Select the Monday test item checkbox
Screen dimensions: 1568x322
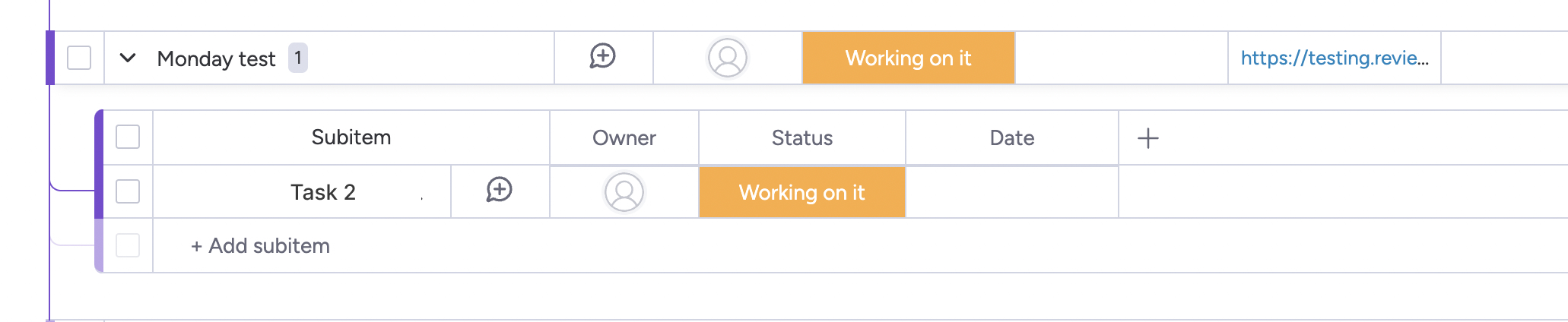79,58
